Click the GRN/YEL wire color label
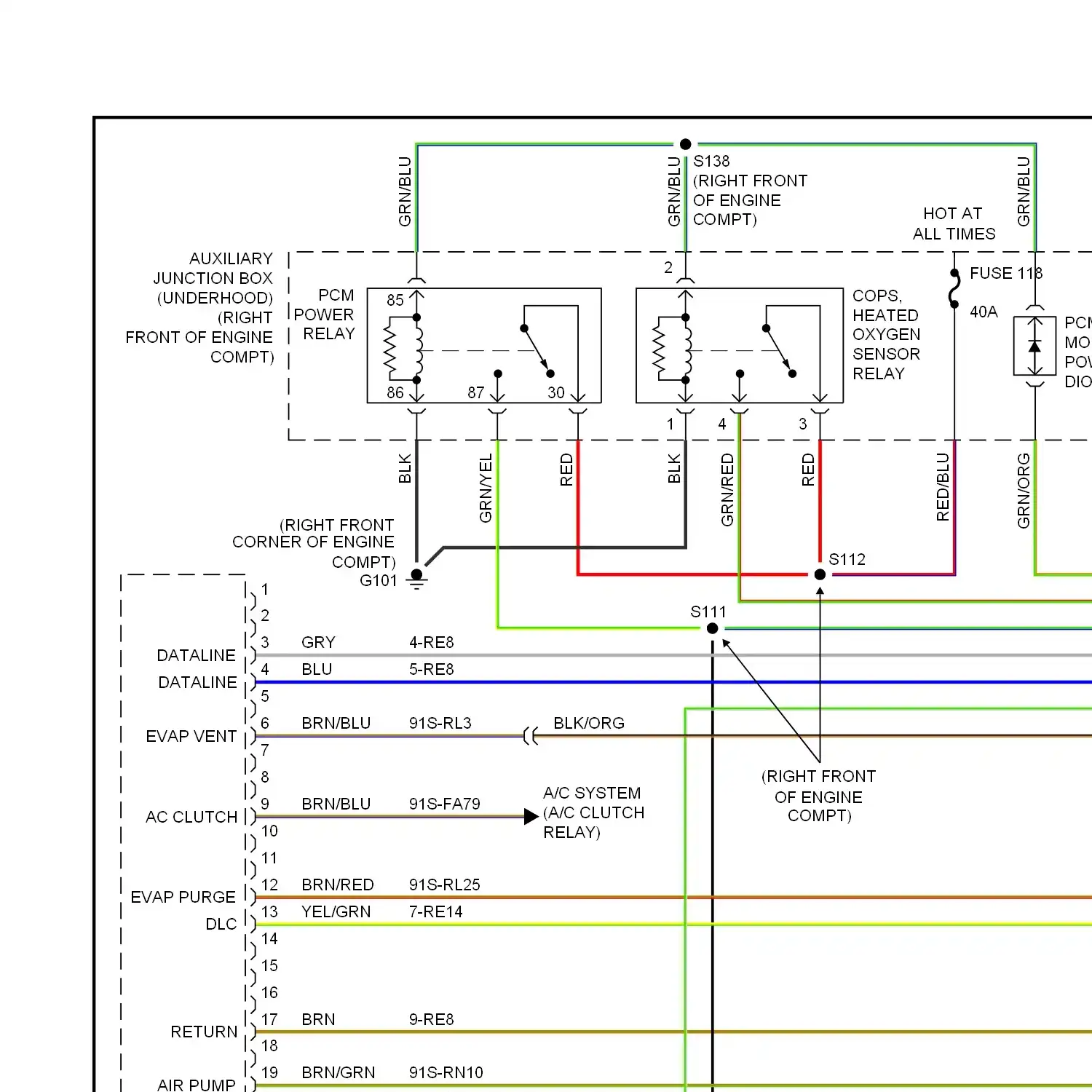1092x1092 pixels. click(x=486, y=488)
